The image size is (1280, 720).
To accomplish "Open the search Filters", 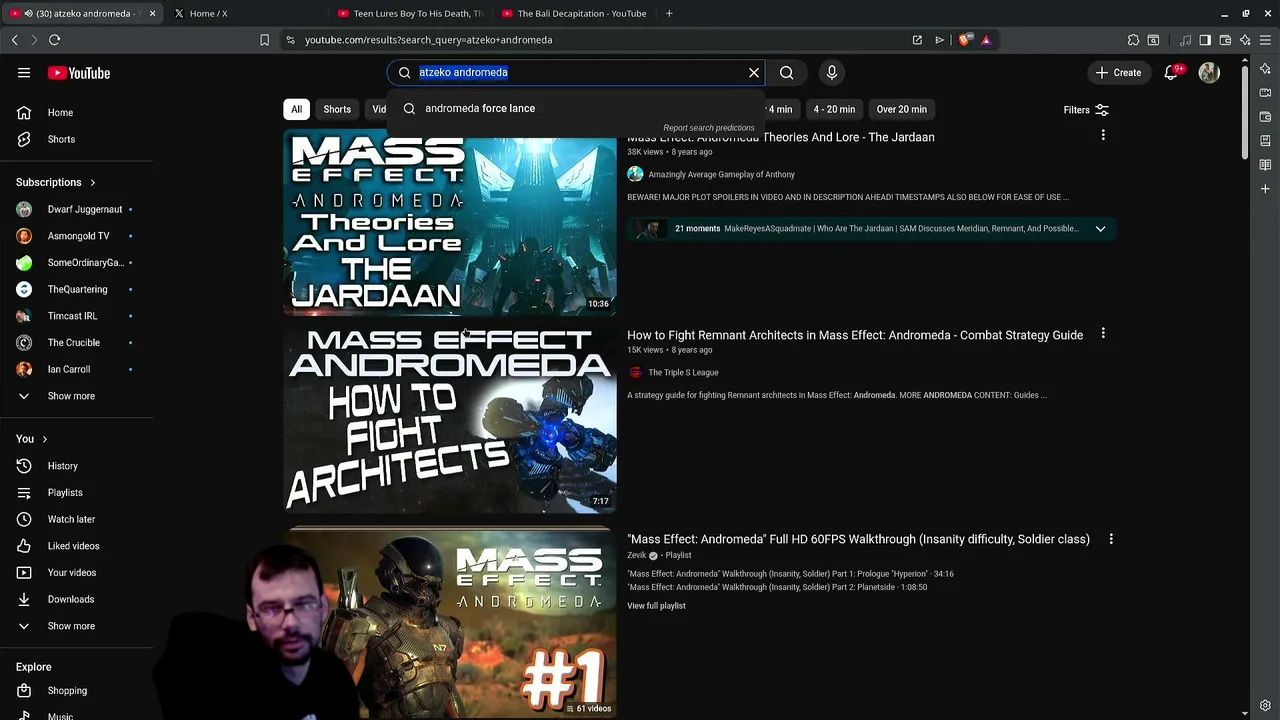I will click(x=1086, y=110).
